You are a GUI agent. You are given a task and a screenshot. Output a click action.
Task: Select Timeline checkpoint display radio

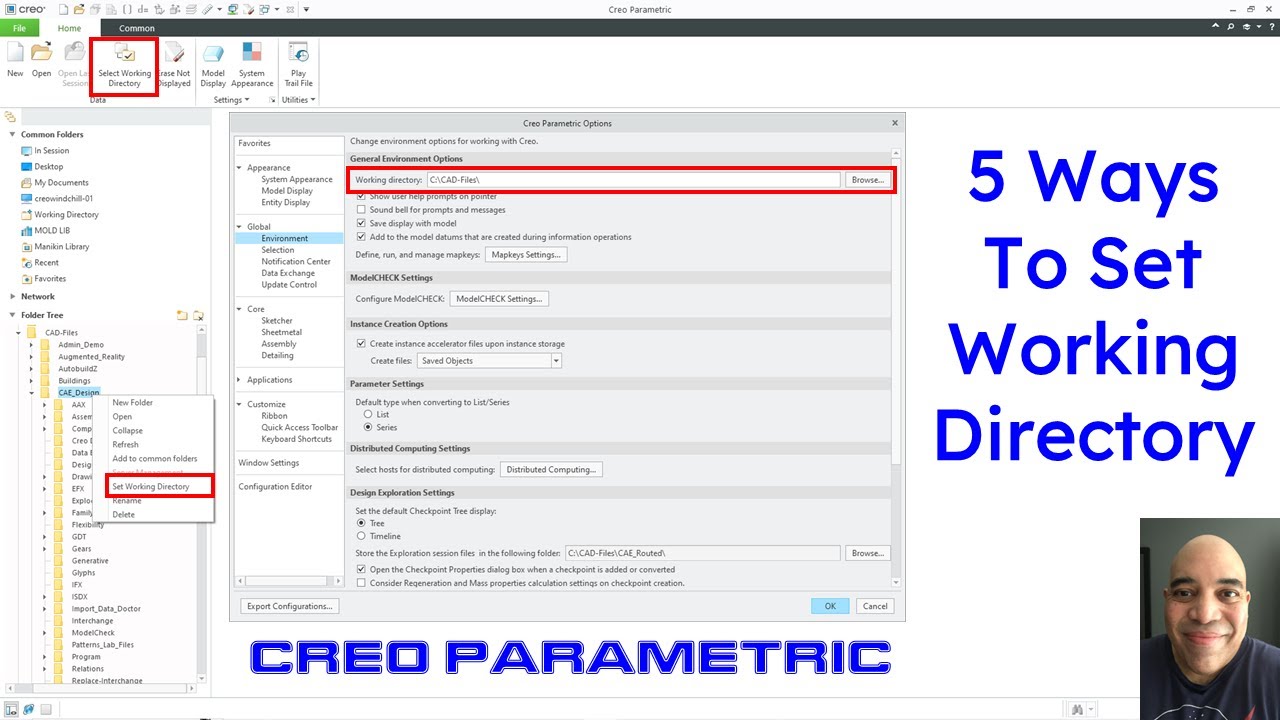pyautogui.click(x=361, y=536)
